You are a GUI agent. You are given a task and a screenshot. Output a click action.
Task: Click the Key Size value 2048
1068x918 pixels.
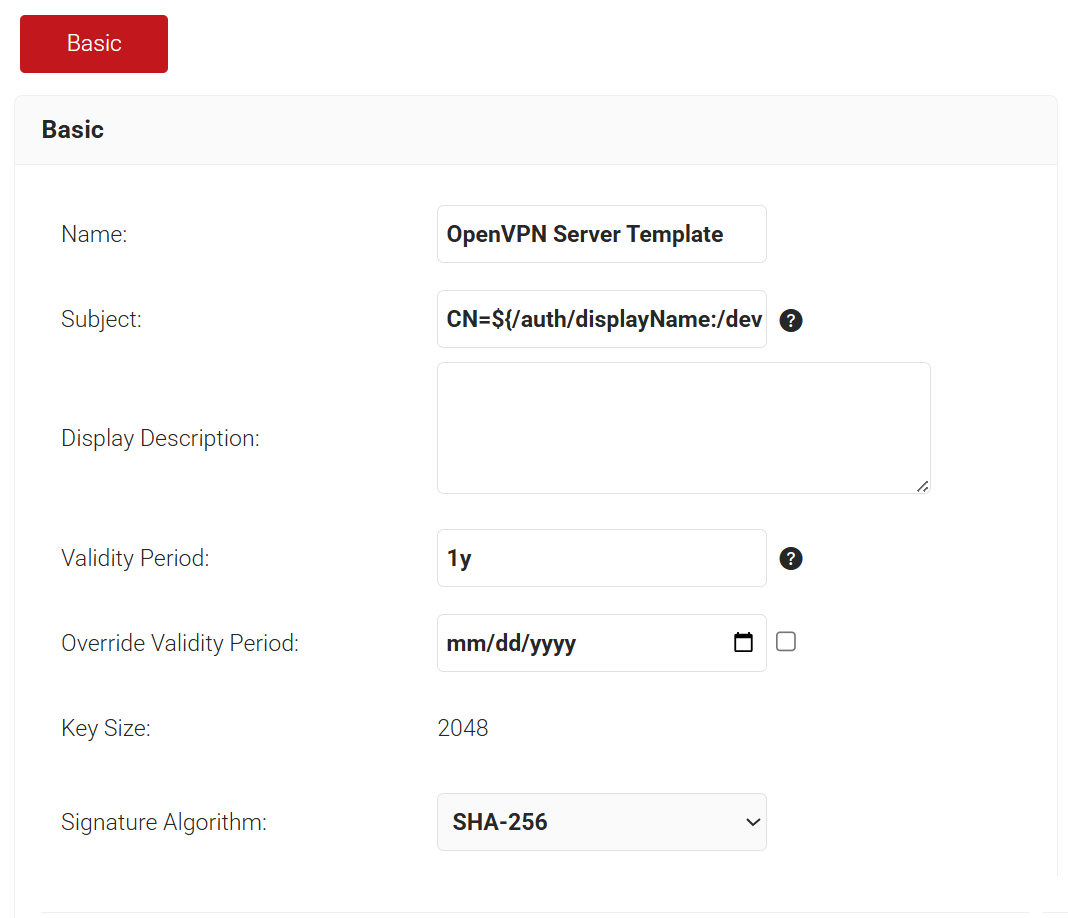tap(463, 728)
